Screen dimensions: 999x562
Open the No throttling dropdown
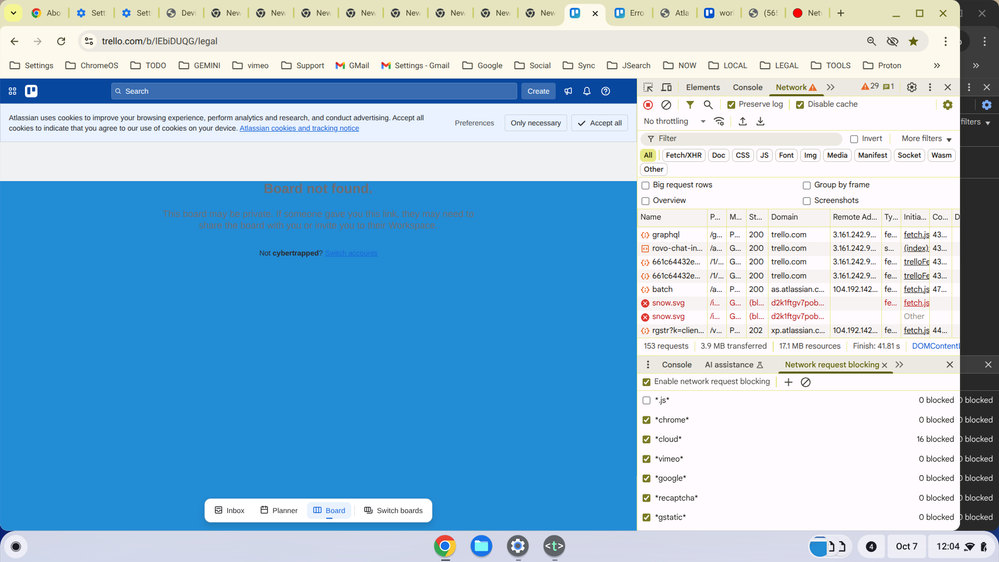coord(675,121)
